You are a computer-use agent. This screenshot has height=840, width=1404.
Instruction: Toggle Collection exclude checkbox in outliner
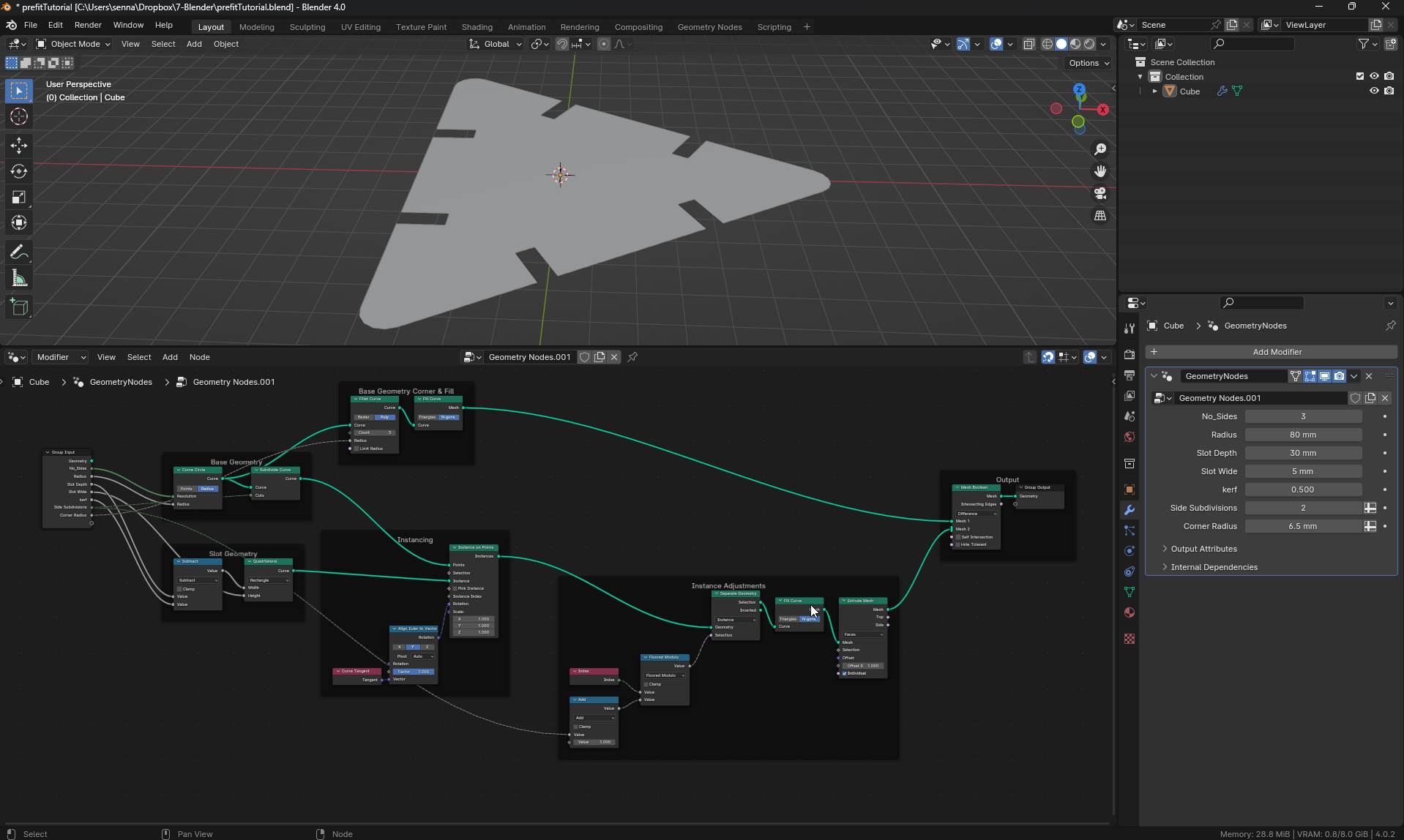click(1359, 77)
